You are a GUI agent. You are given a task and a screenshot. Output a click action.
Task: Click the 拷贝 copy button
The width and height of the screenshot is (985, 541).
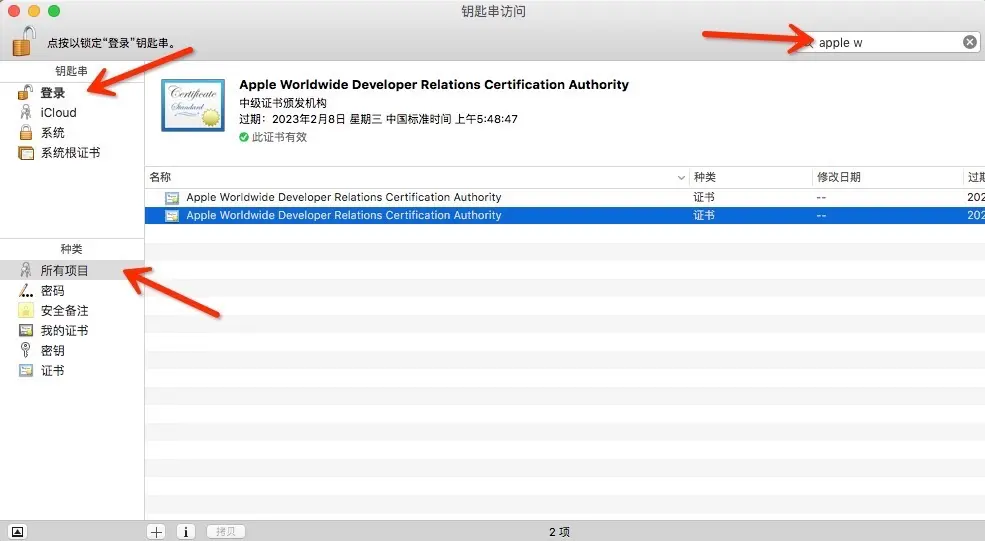(226, 532)
